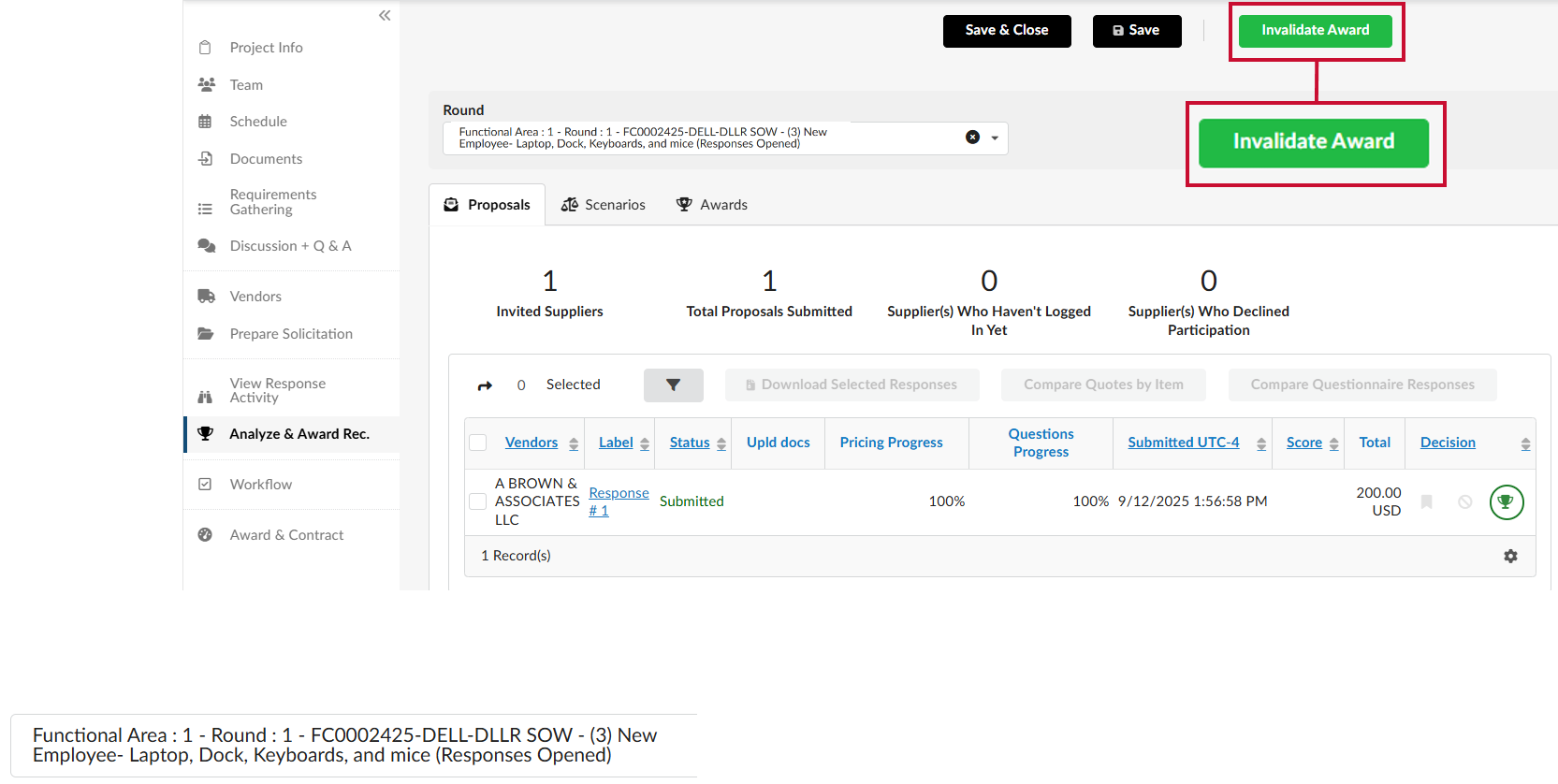The width and height of the screenshot is (1558, 784).
Task: Click the Pricing Progress column header
Action: point(892,443)
